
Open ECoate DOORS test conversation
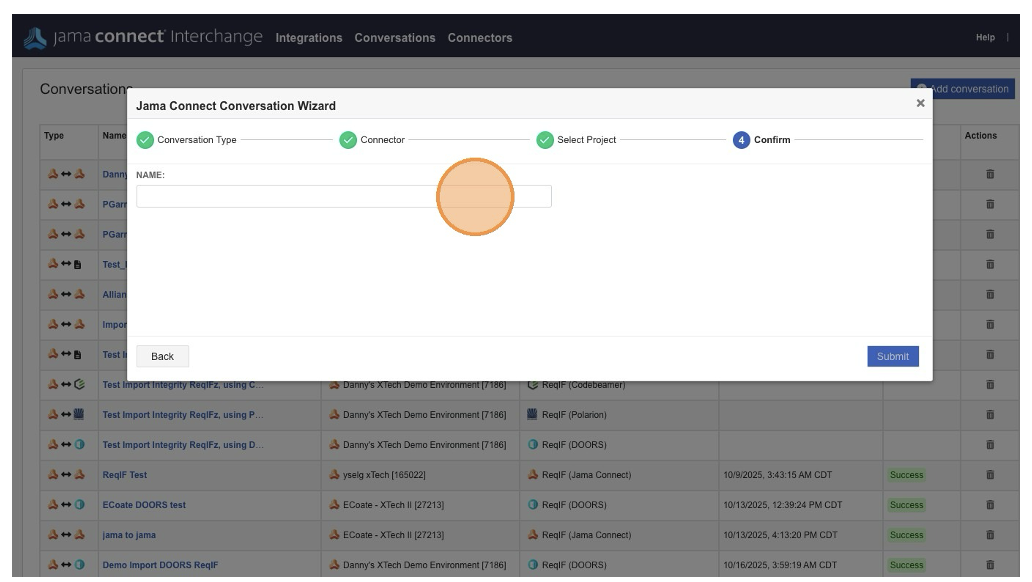point(144,505)
